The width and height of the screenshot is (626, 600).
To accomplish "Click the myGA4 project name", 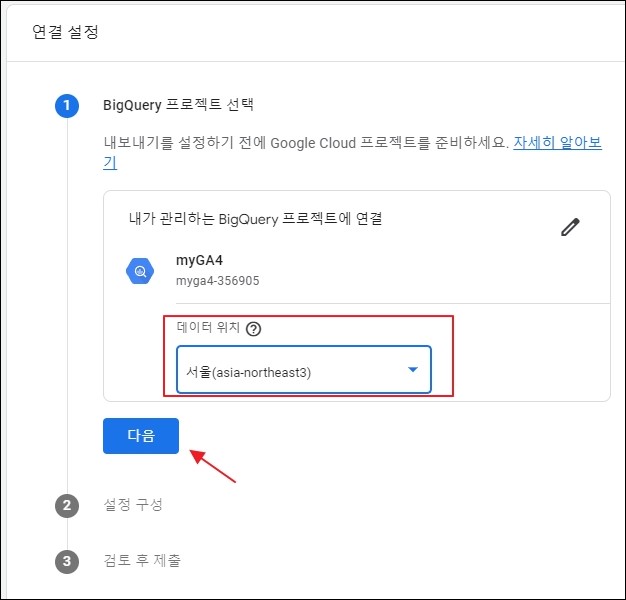I will coord(199,260).
